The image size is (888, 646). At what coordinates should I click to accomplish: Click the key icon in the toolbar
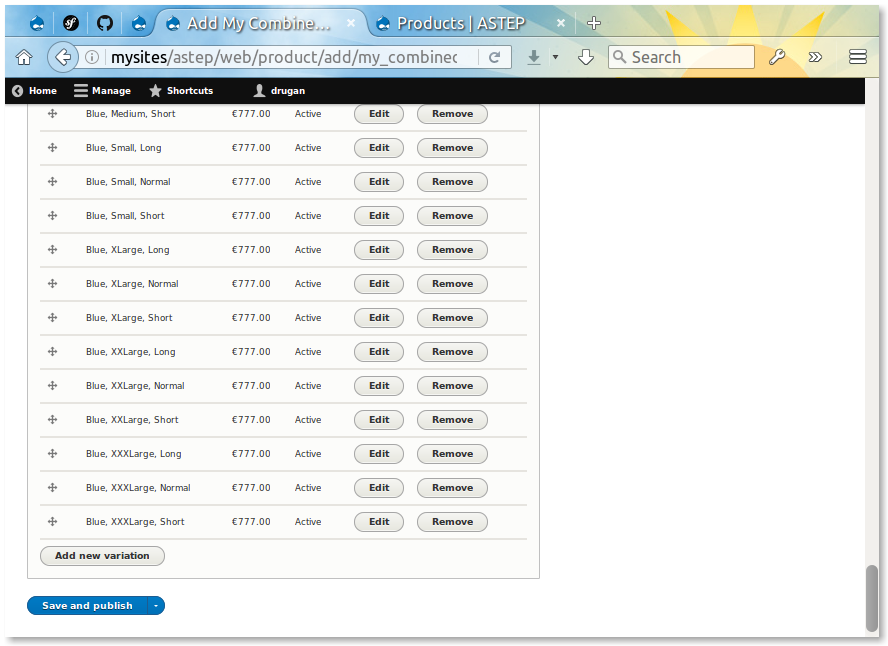tap(776, 57)
